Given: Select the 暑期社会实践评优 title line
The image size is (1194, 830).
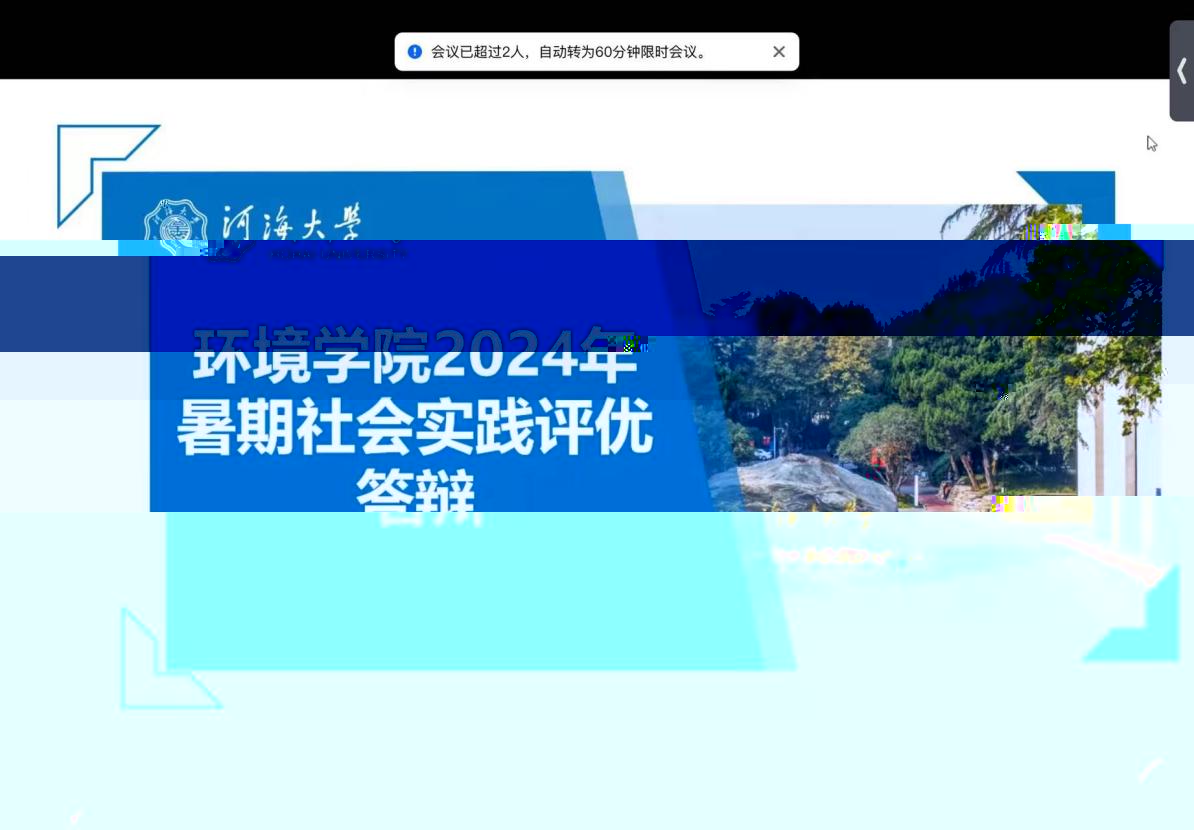Looking at the screenshot, I should [x=415, y=428].
